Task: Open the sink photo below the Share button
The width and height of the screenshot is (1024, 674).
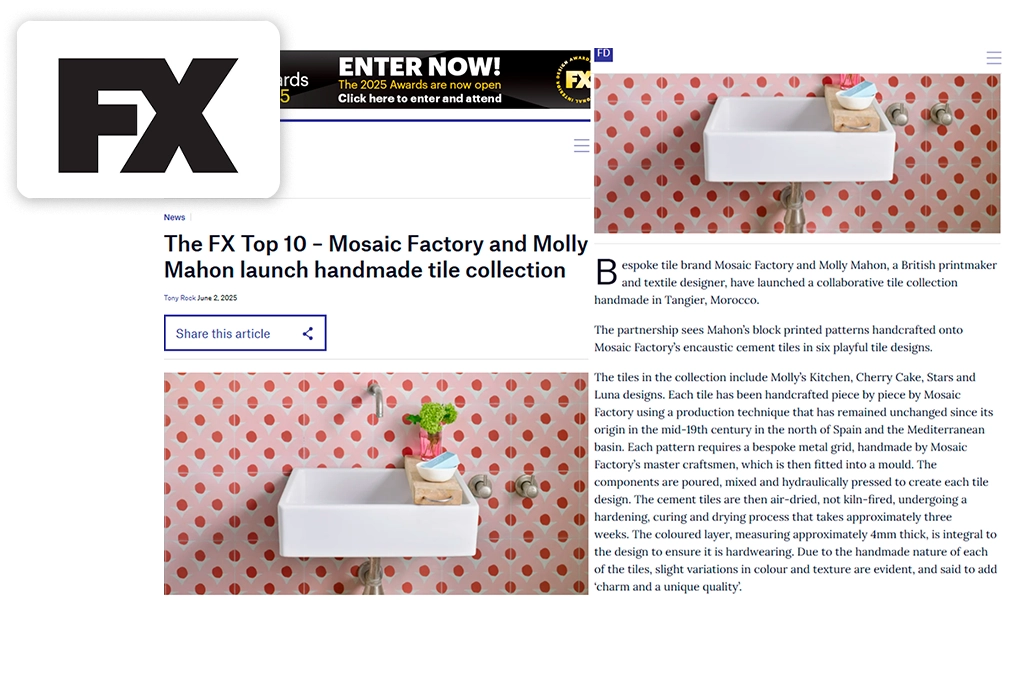Action: click(376, 483)
